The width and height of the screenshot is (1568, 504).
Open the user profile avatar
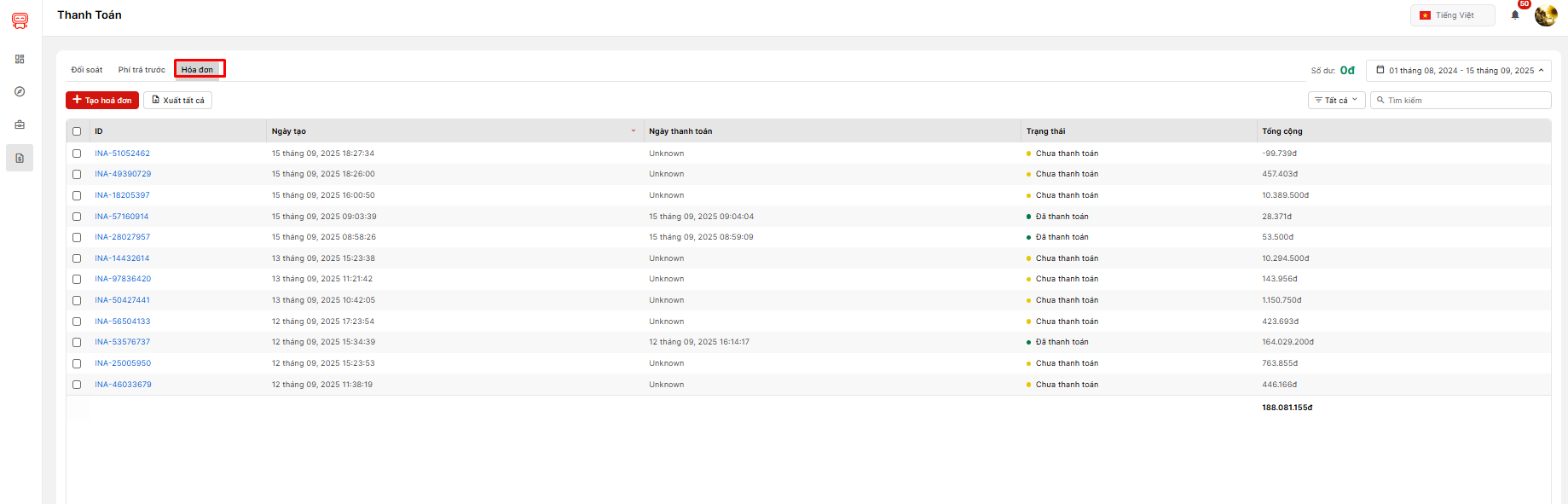coord(1545,15)
